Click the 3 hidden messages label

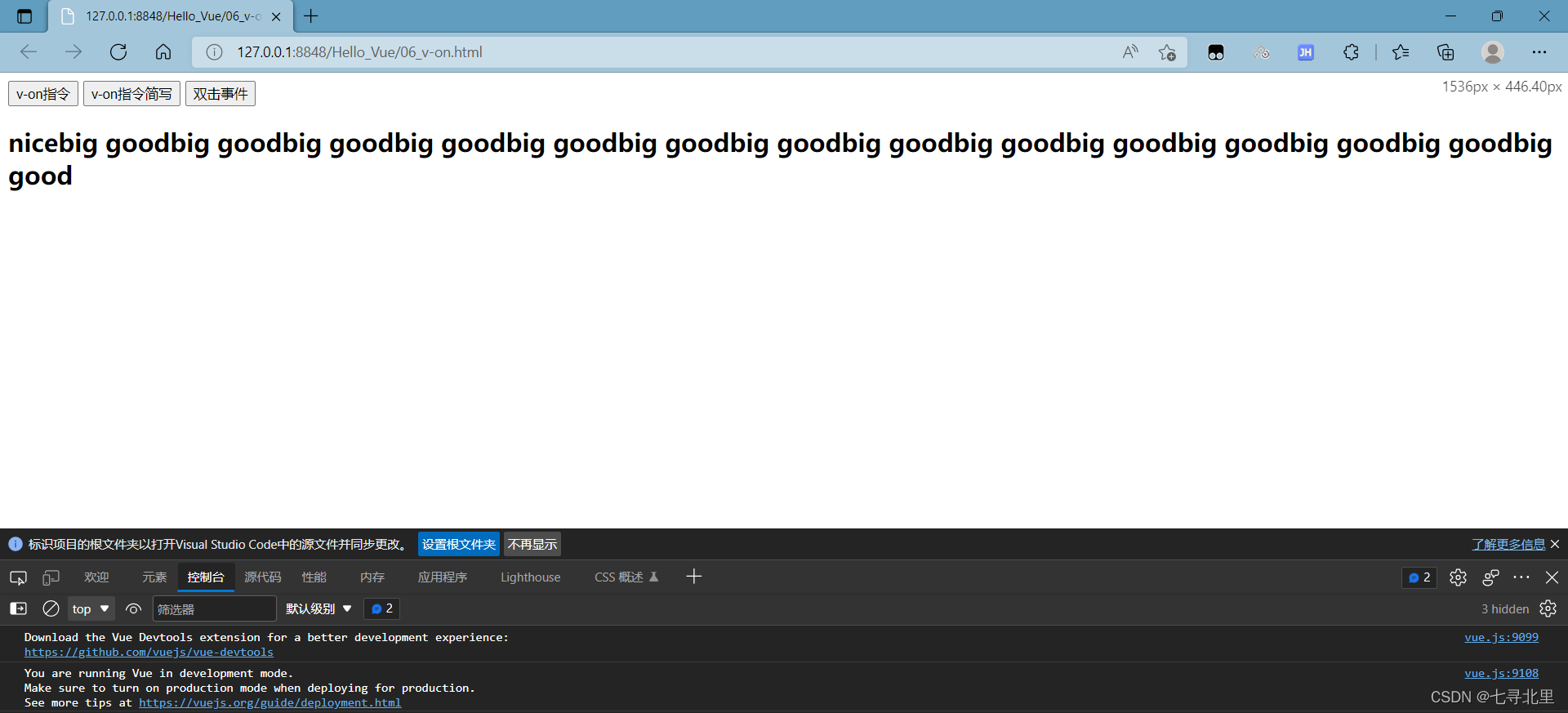1505,609
